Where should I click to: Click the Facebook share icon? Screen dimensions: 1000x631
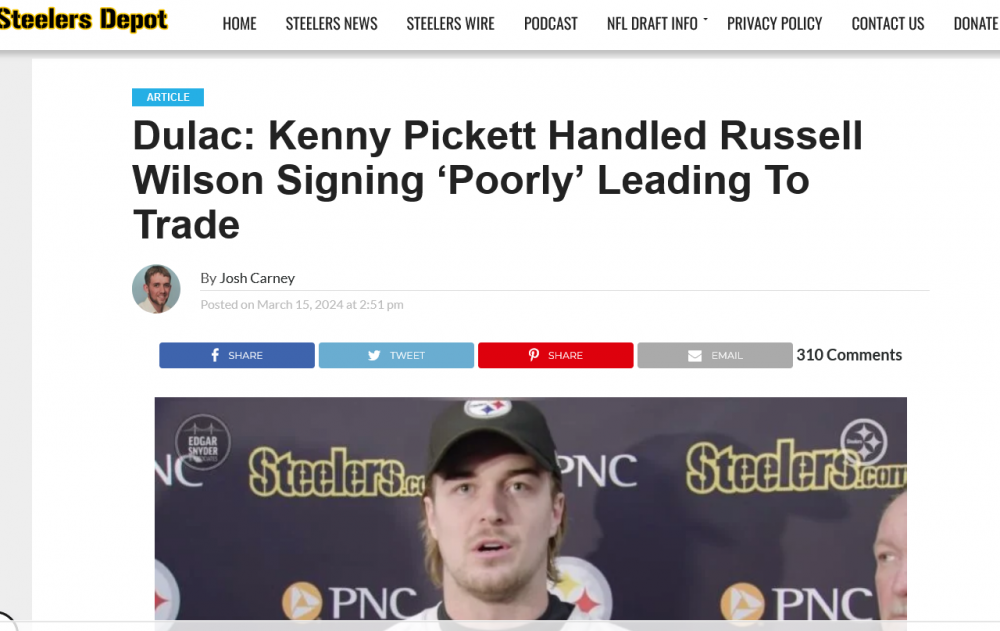pyautogui.click(x=215, y=355)
